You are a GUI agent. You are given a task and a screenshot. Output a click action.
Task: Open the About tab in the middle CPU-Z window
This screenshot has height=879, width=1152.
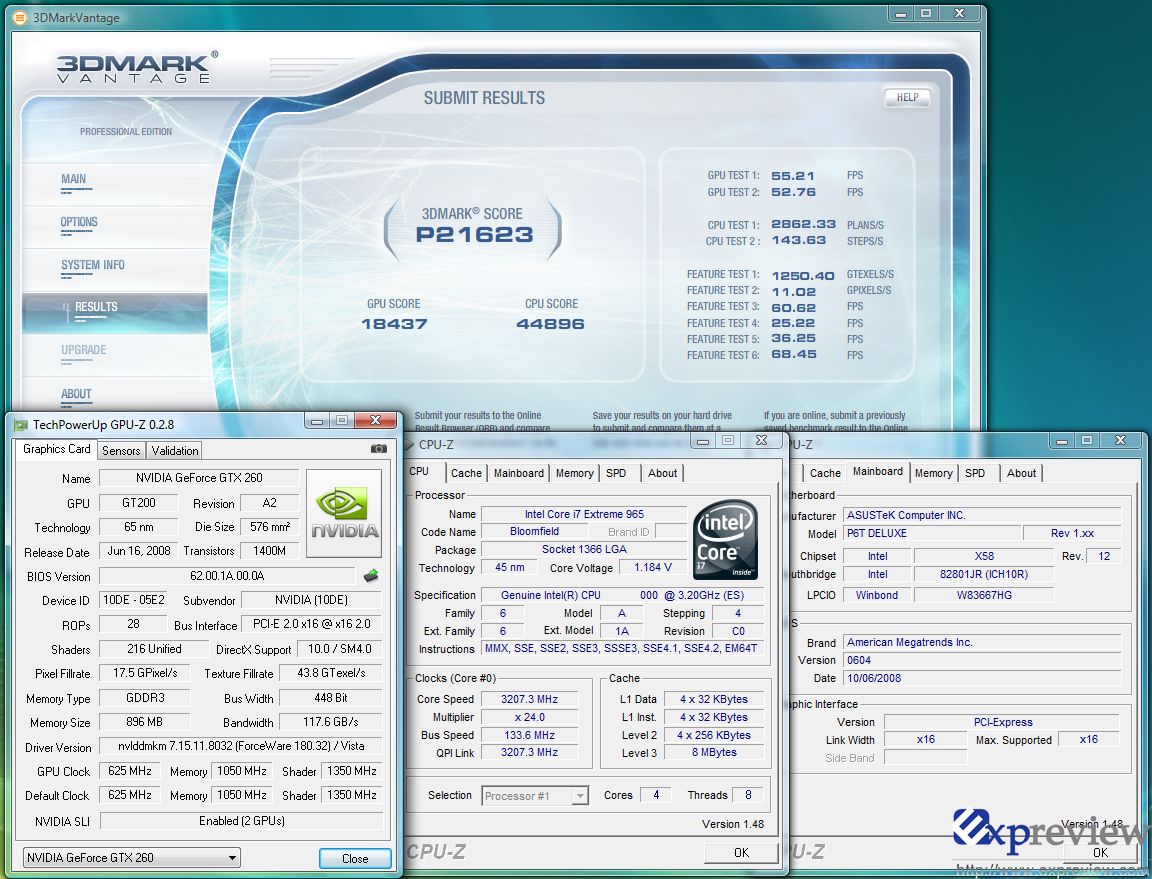tap(663, 473)
